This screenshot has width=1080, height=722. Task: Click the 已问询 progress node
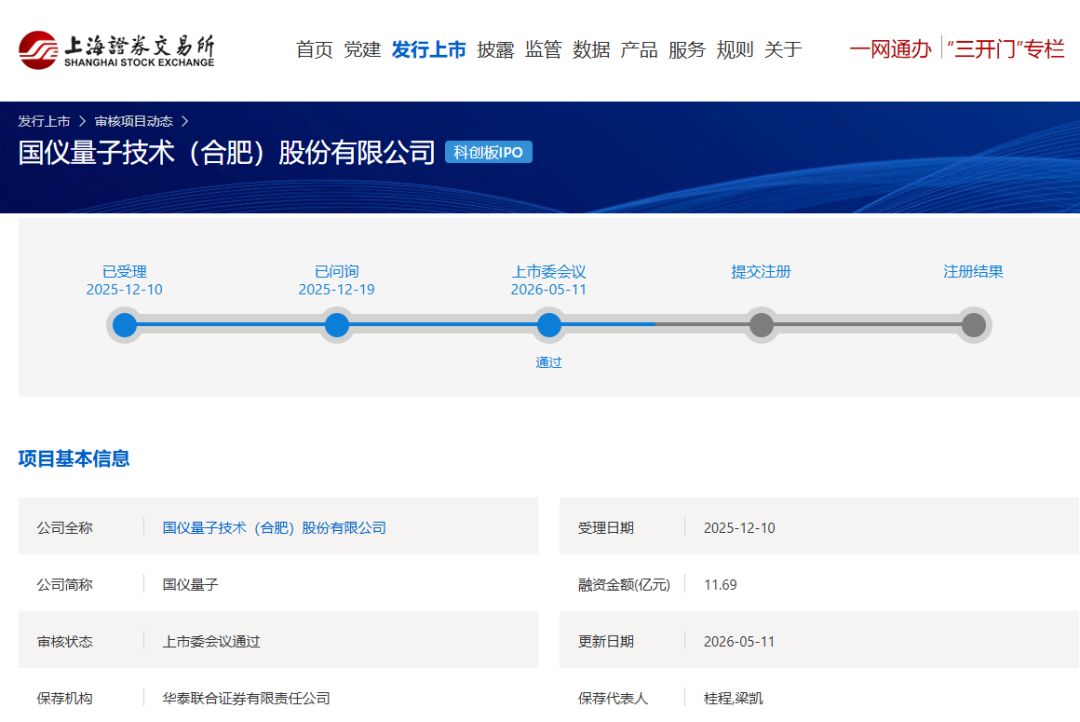point(337,325)
